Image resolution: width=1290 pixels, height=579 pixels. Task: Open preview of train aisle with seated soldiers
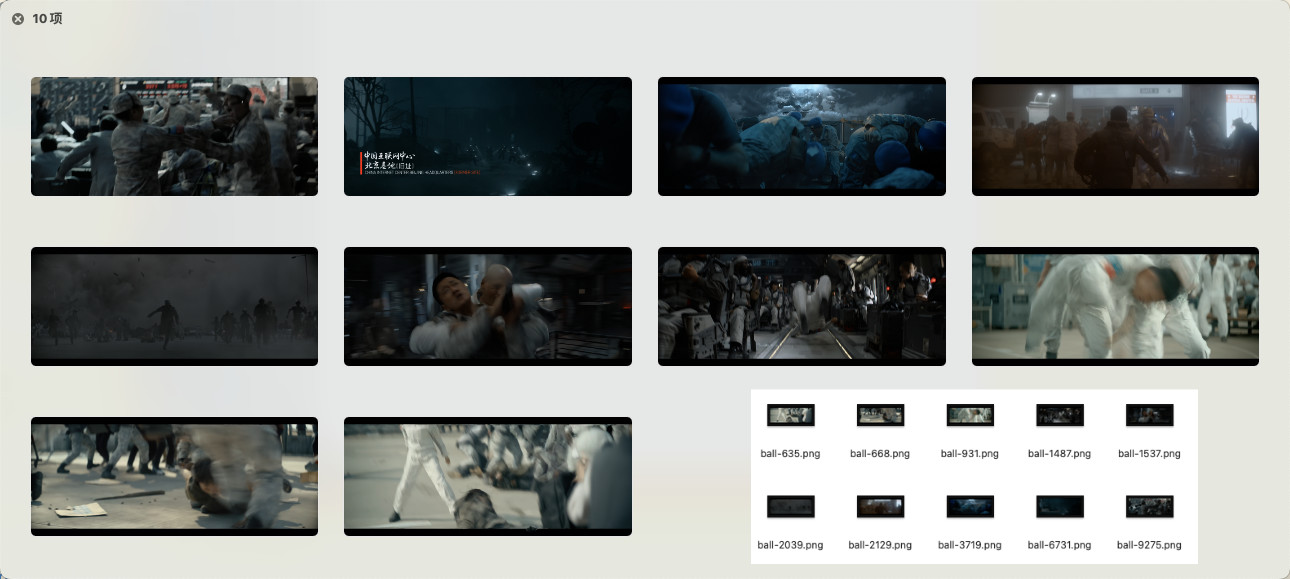[x=802, y=306]
